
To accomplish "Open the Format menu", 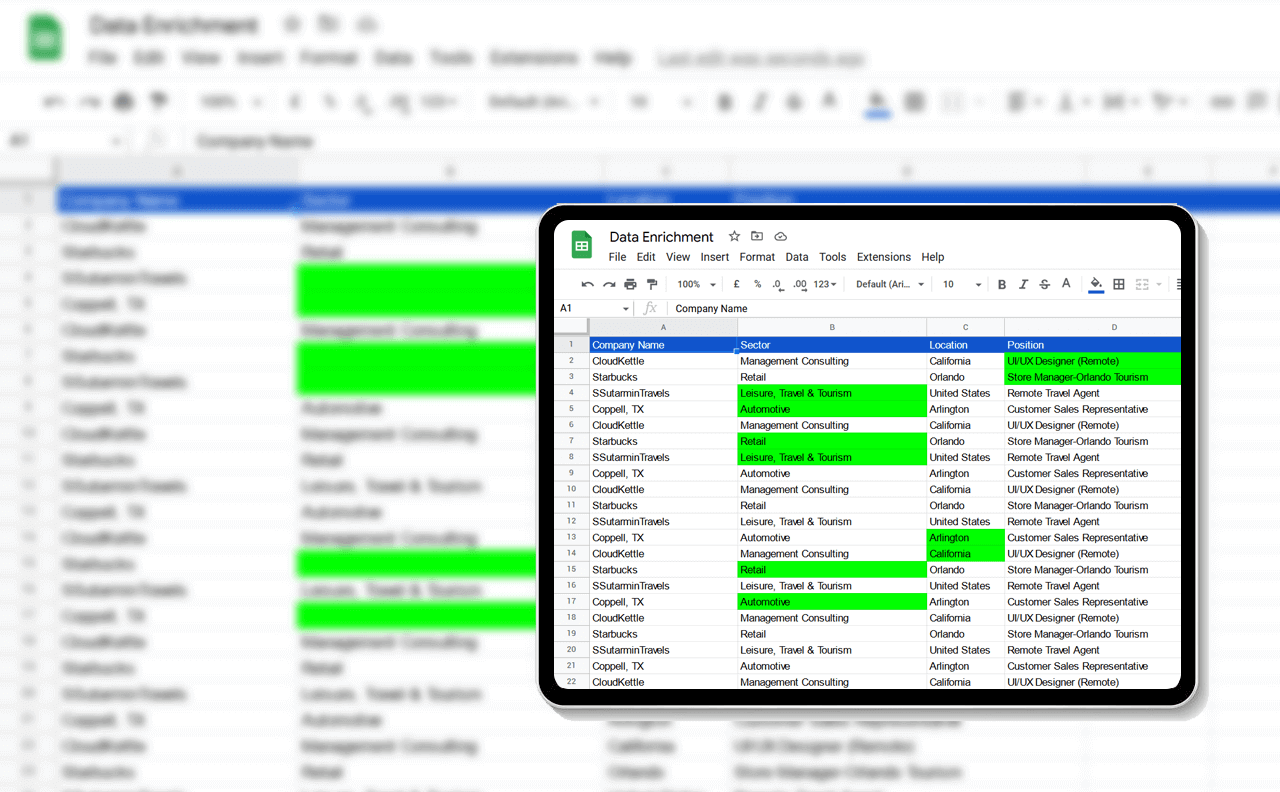I will pyautogui.click(x=757, y=257).
